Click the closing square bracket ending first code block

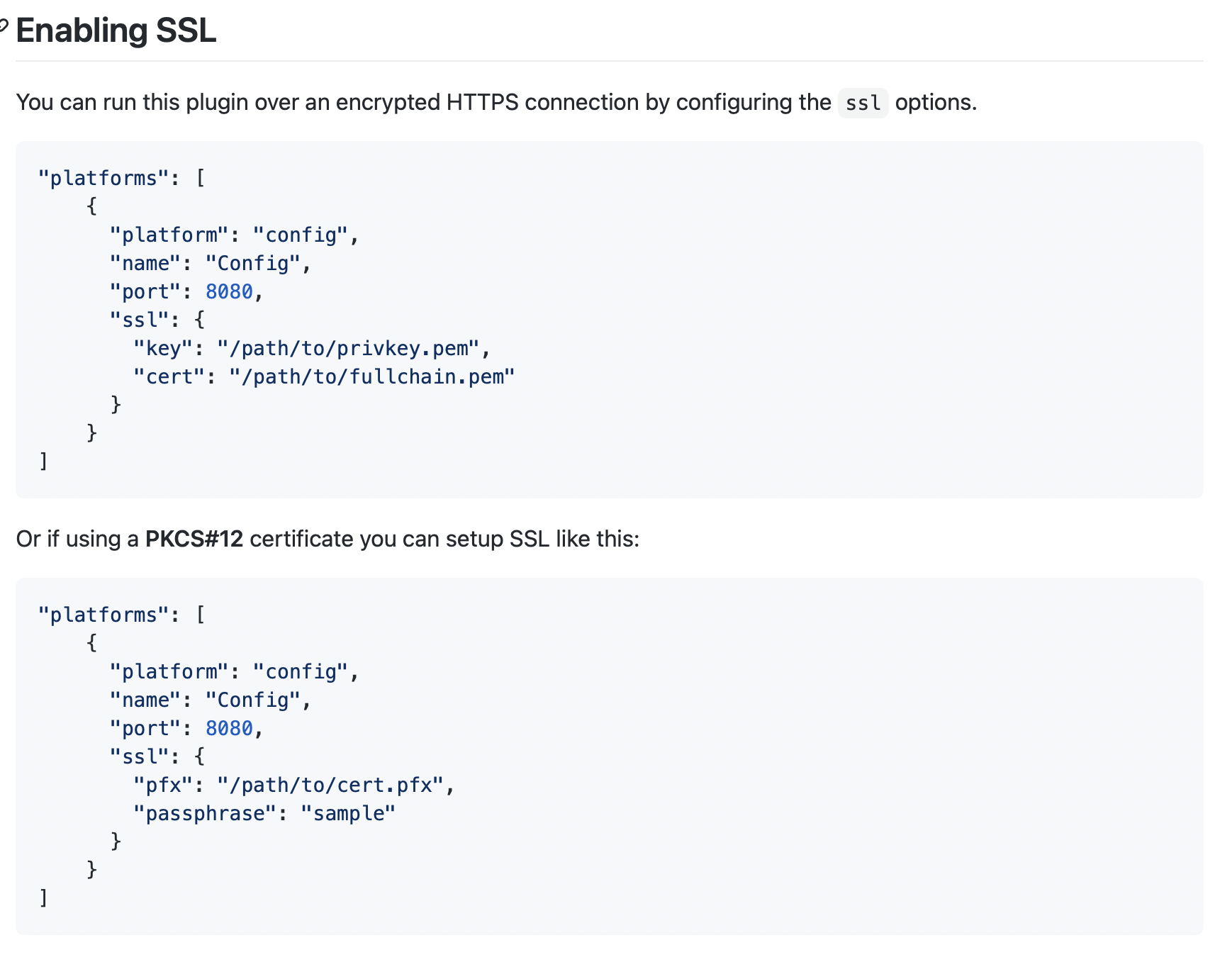click(44, 462)
